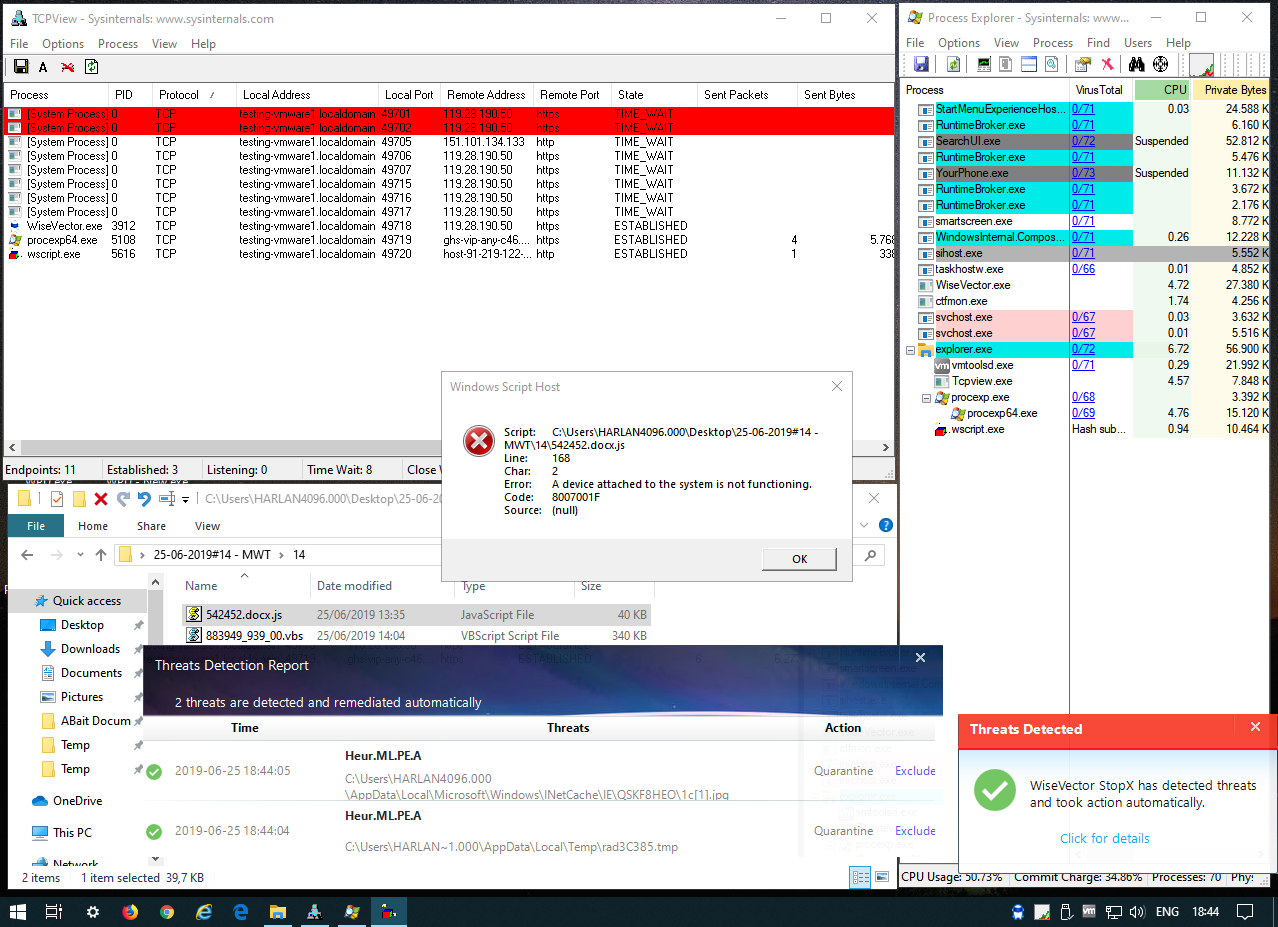The width and height of the screenshot is (1278, 927).
Task: Open Process menu in TCPView
Action: pyautogui.click(x=118, y=44)
